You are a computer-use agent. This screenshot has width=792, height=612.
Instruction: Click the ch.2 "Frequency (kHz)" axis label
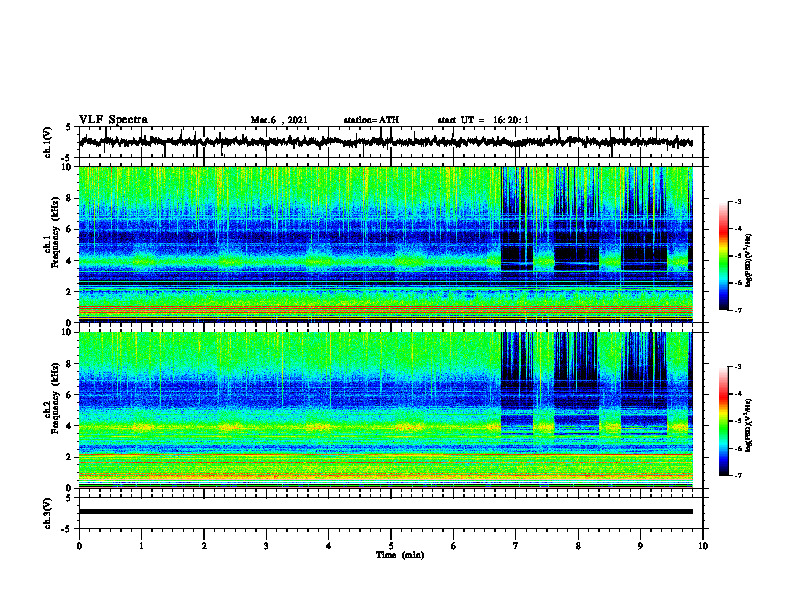[55, 398]
